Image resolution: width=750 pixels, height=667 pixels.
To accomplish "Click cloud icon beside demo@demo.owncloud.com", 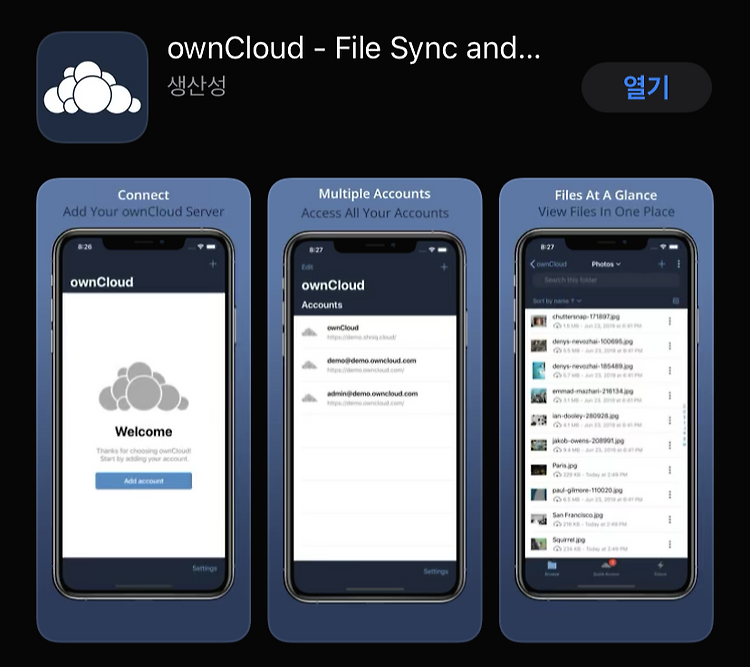I will coord(309,366).
